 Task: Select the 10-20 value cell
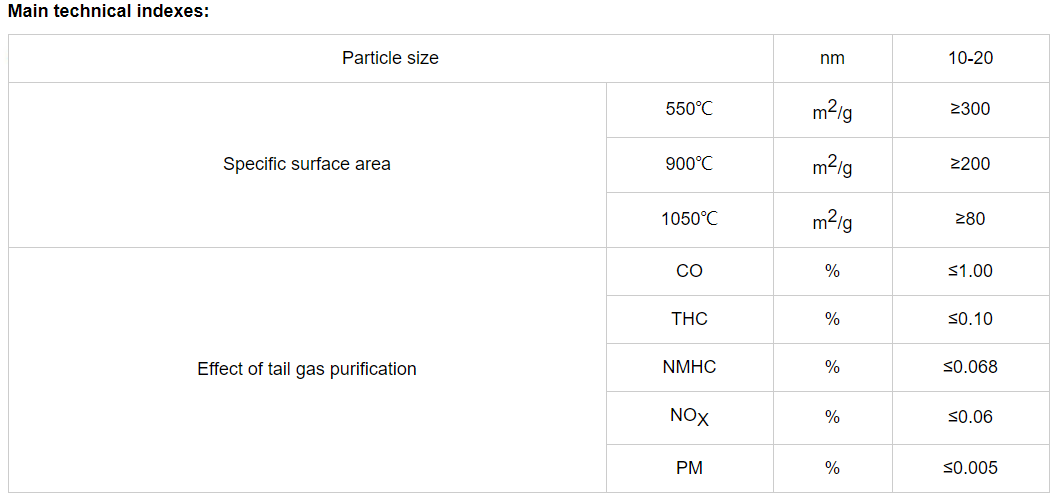click(x=970, y=58)
